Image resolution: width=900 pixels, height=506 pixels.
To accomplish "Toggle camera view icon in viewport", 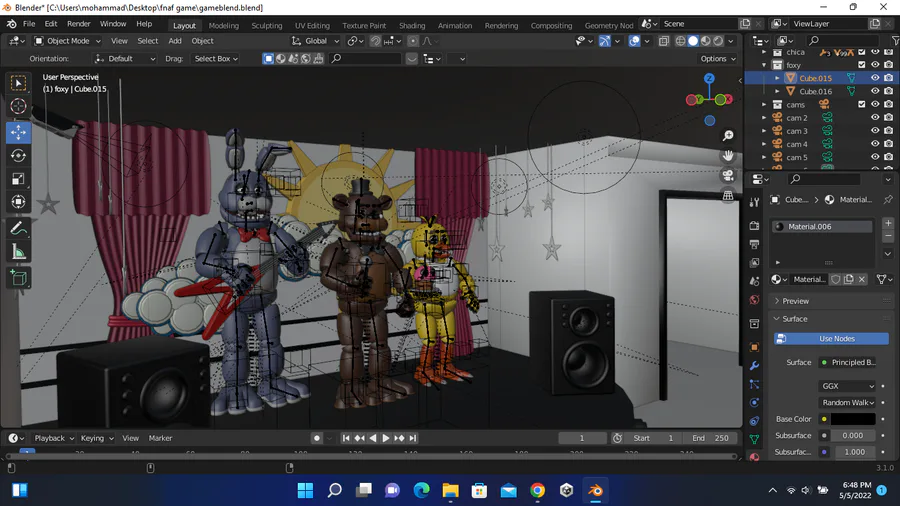I will pos(728,176).
